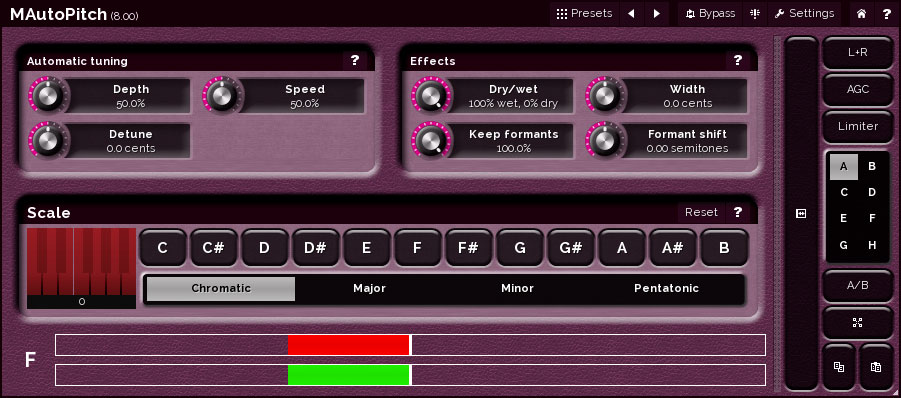
Task: Select preset slot F
Action: pos(872,218)
